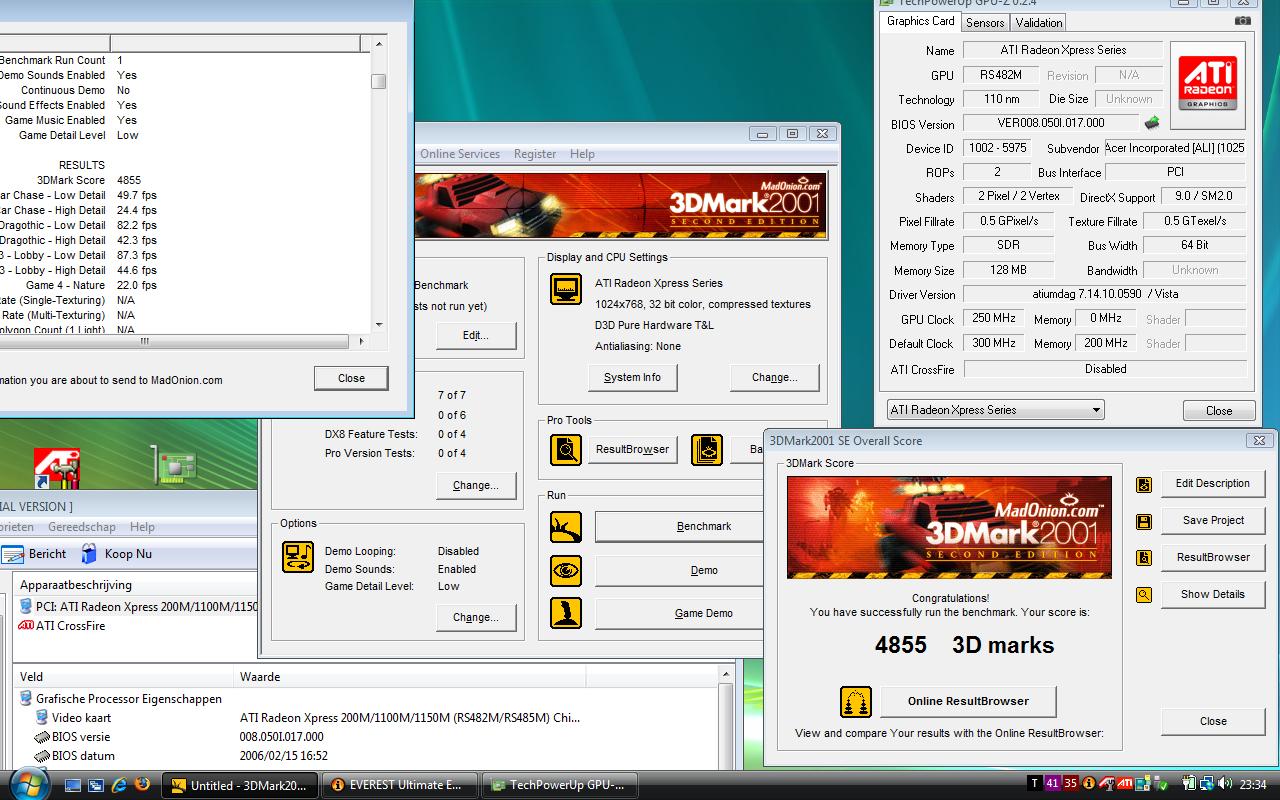Click the BIOS save chip icon in GPU-Z

point(1153,123)
